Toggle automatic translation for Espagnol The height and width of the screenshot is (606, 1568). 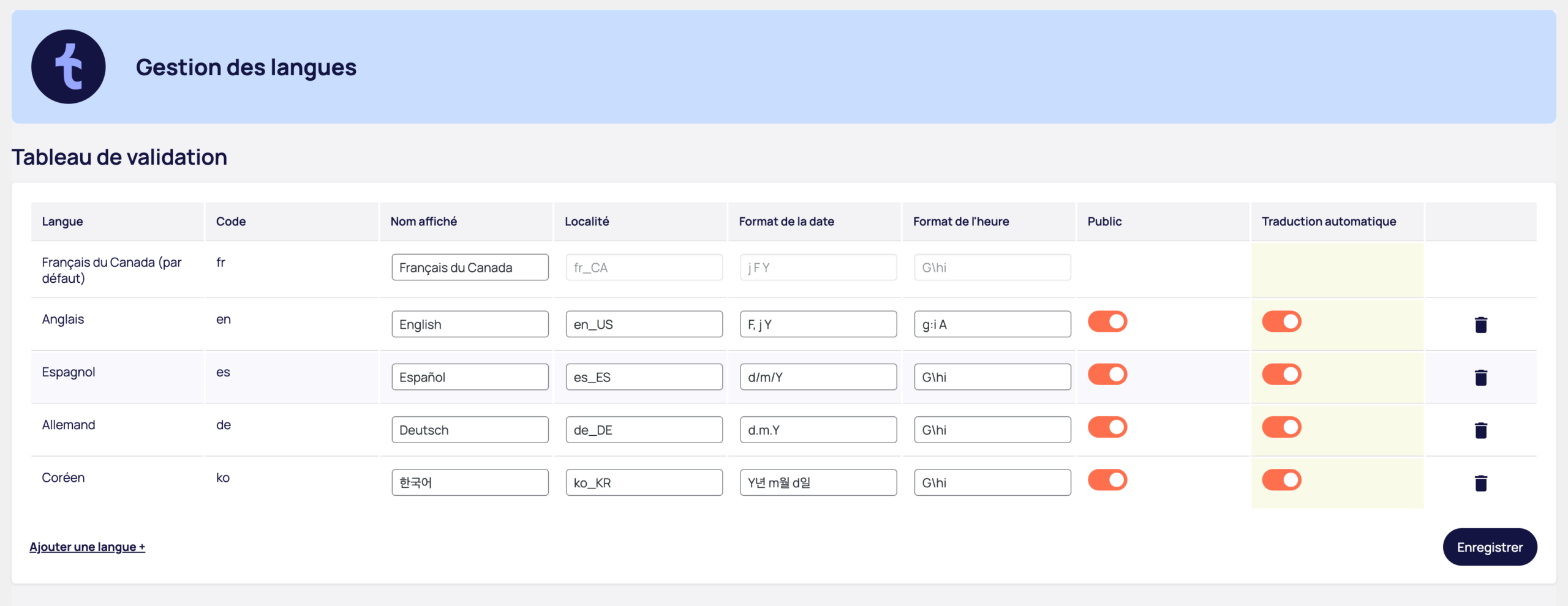pos(1282,374)
